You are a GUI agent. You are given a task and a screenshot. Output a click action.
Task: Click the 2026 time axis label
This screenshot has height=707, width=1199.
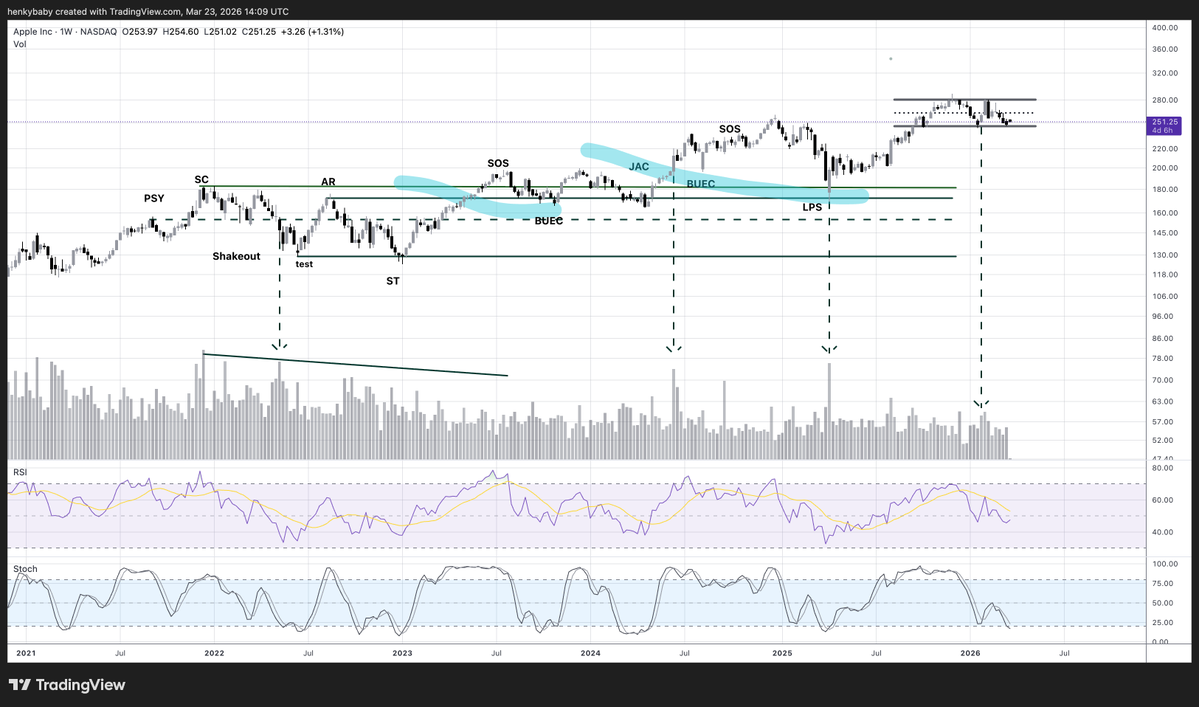pyautogui.click(x=970, y=653)
